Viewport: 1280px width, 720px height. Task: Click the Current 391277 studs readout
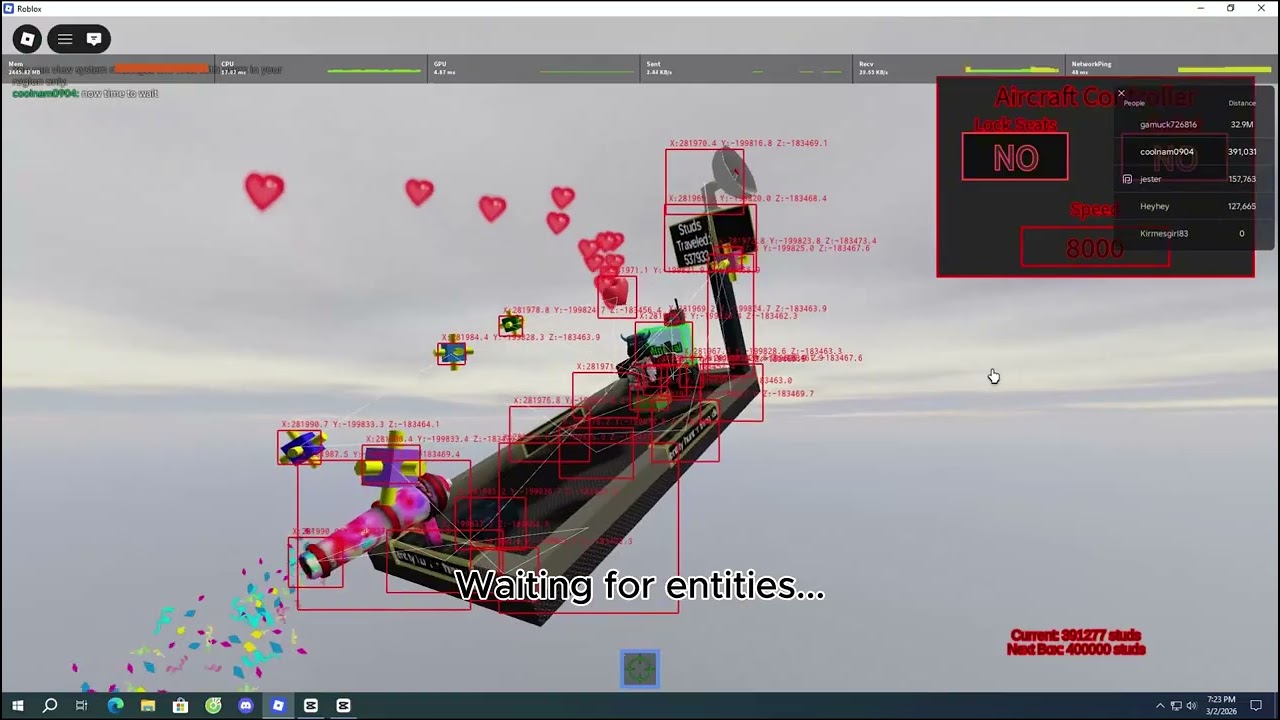click(x=1075, y=635)
